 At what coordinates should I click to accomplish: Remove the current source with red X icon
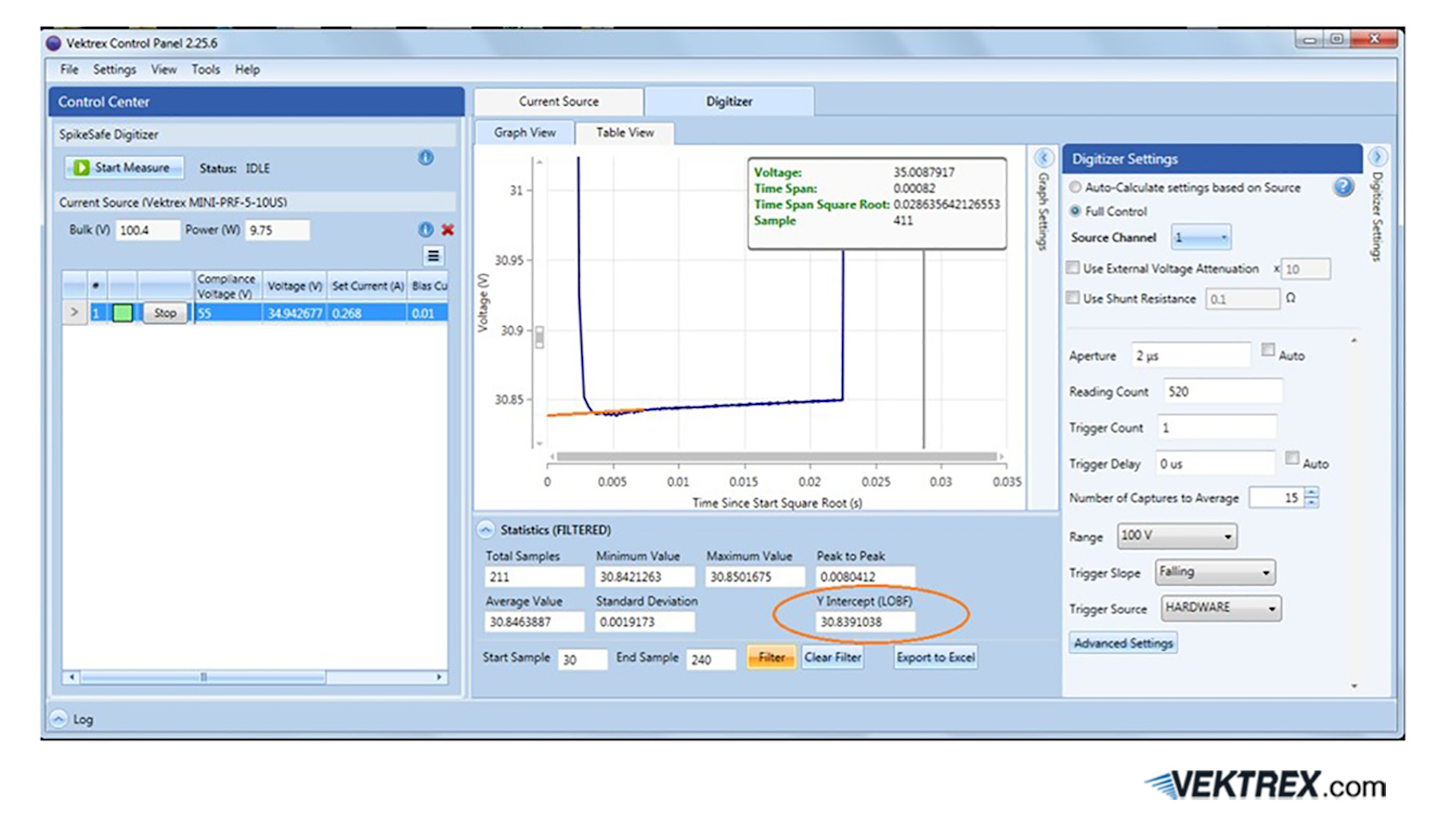(448, 230)
